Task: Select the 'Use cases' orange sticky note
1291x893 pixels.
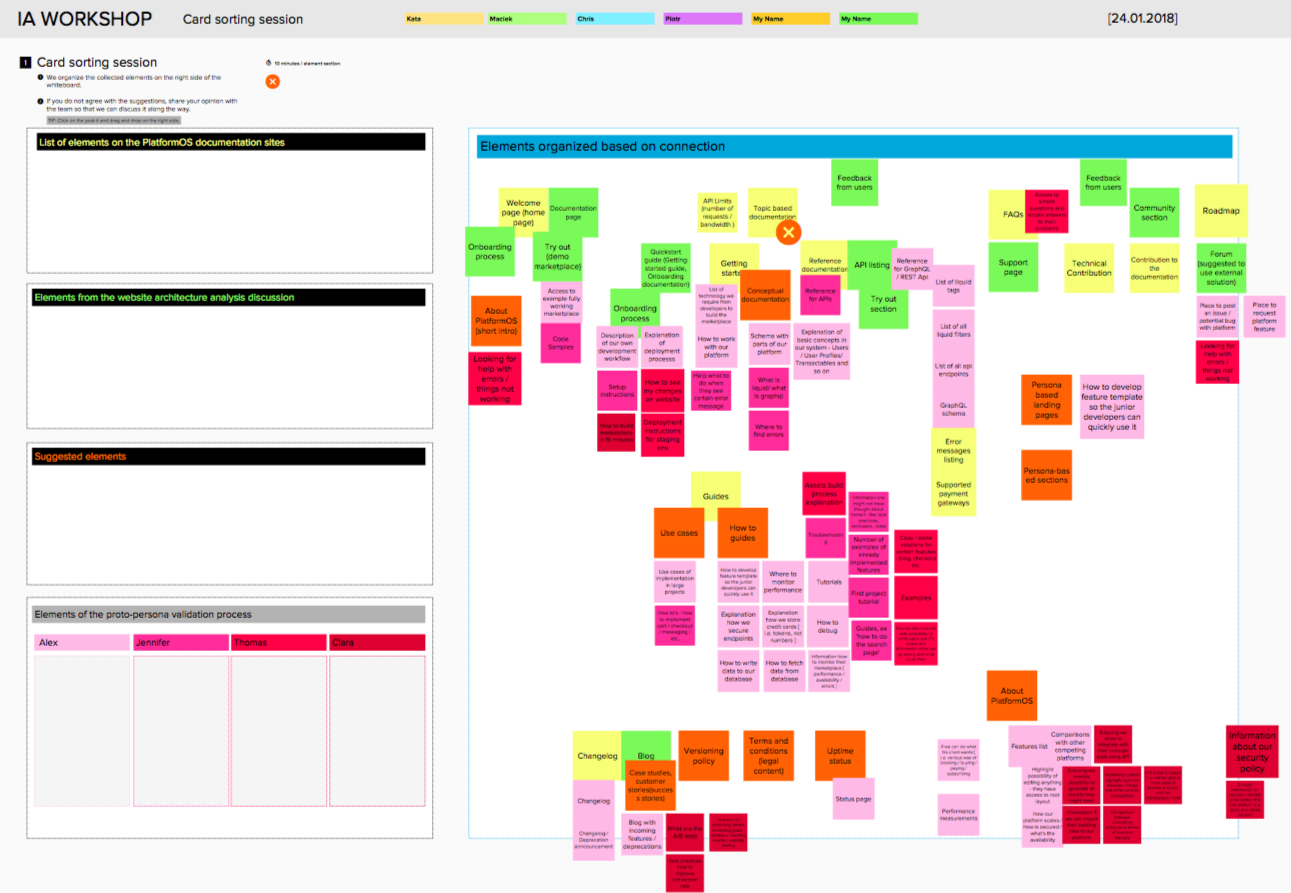Action: (x=679, y=533)
